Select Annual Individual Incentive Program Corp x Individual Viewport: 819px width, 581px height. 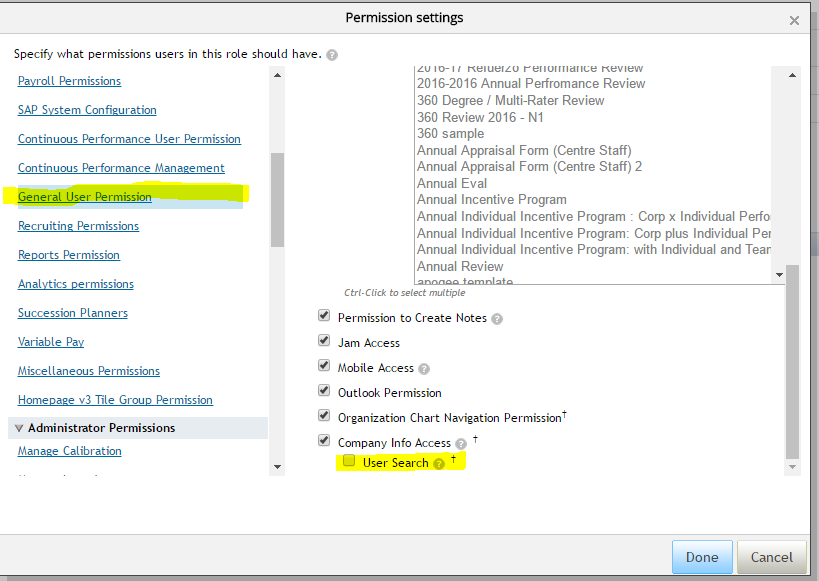click(593, 216)
